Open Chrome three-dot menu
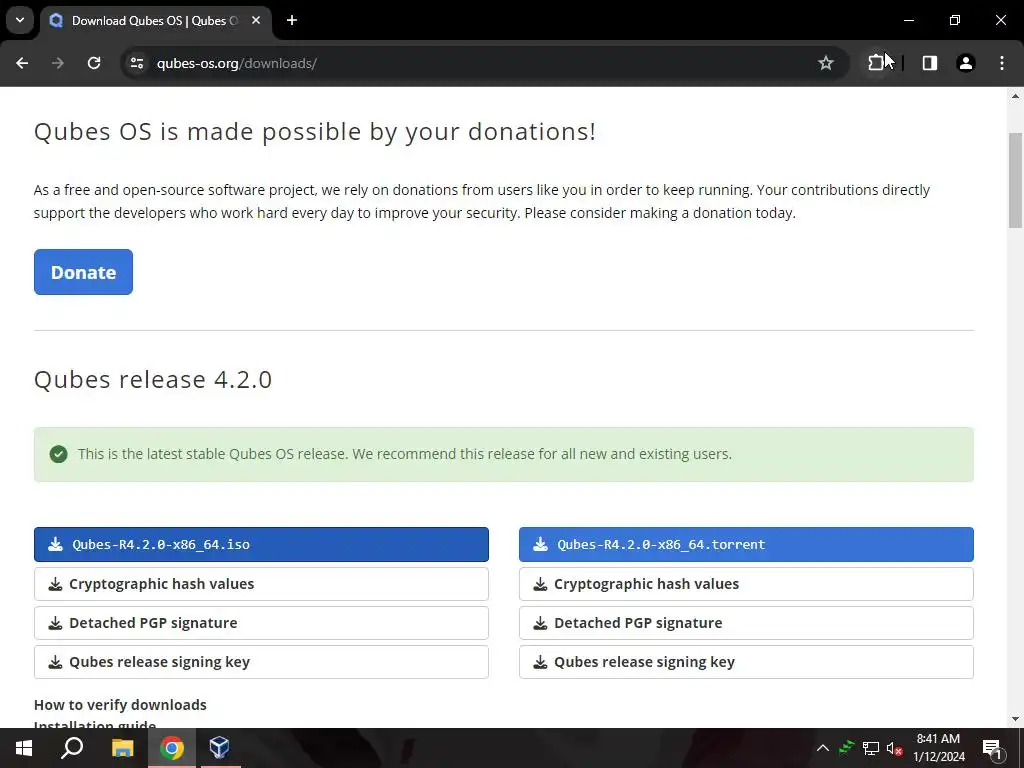 [x=1002, y=63]
